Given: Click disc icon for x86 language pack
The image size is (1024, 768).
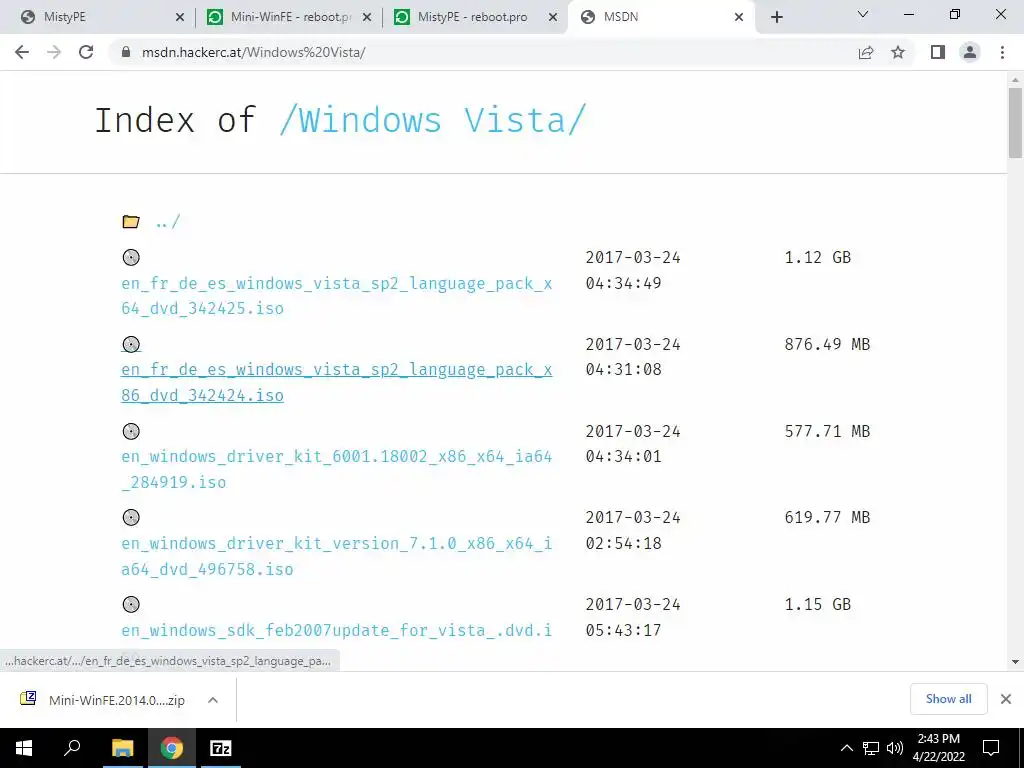Looking at the screenshot, I should tap(131, 344).
